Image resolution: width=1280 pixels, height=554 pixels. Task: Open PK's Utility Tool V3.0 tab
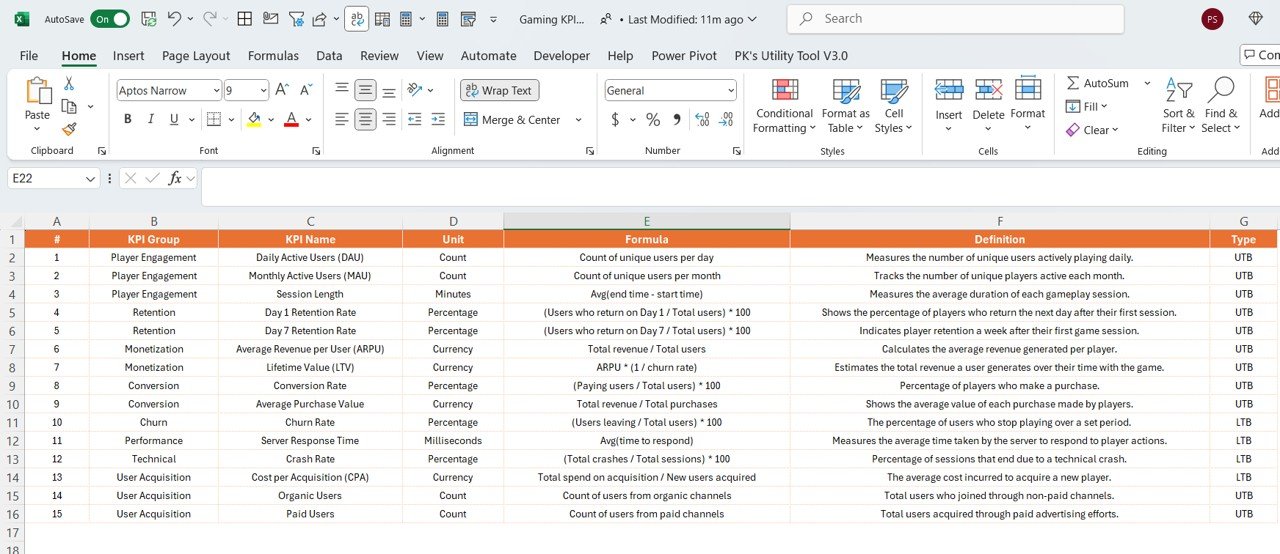click(x=791, y=56)
